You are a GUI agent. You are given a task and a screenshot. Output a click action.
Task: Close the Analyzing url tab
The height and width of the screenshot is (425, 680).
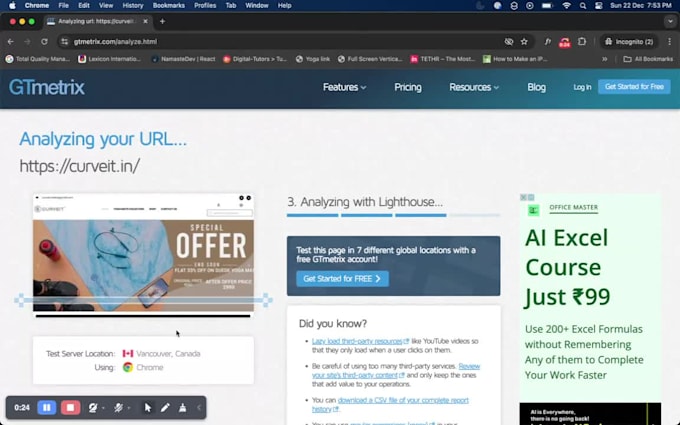(x=145, y=21)
